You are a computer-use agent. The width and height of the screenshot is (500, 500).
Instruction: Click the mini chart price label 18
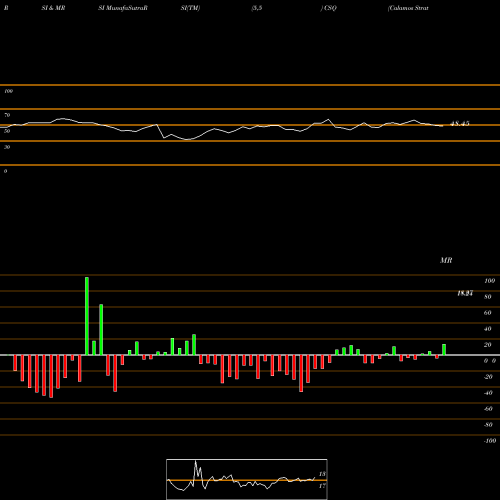[322, 474]
